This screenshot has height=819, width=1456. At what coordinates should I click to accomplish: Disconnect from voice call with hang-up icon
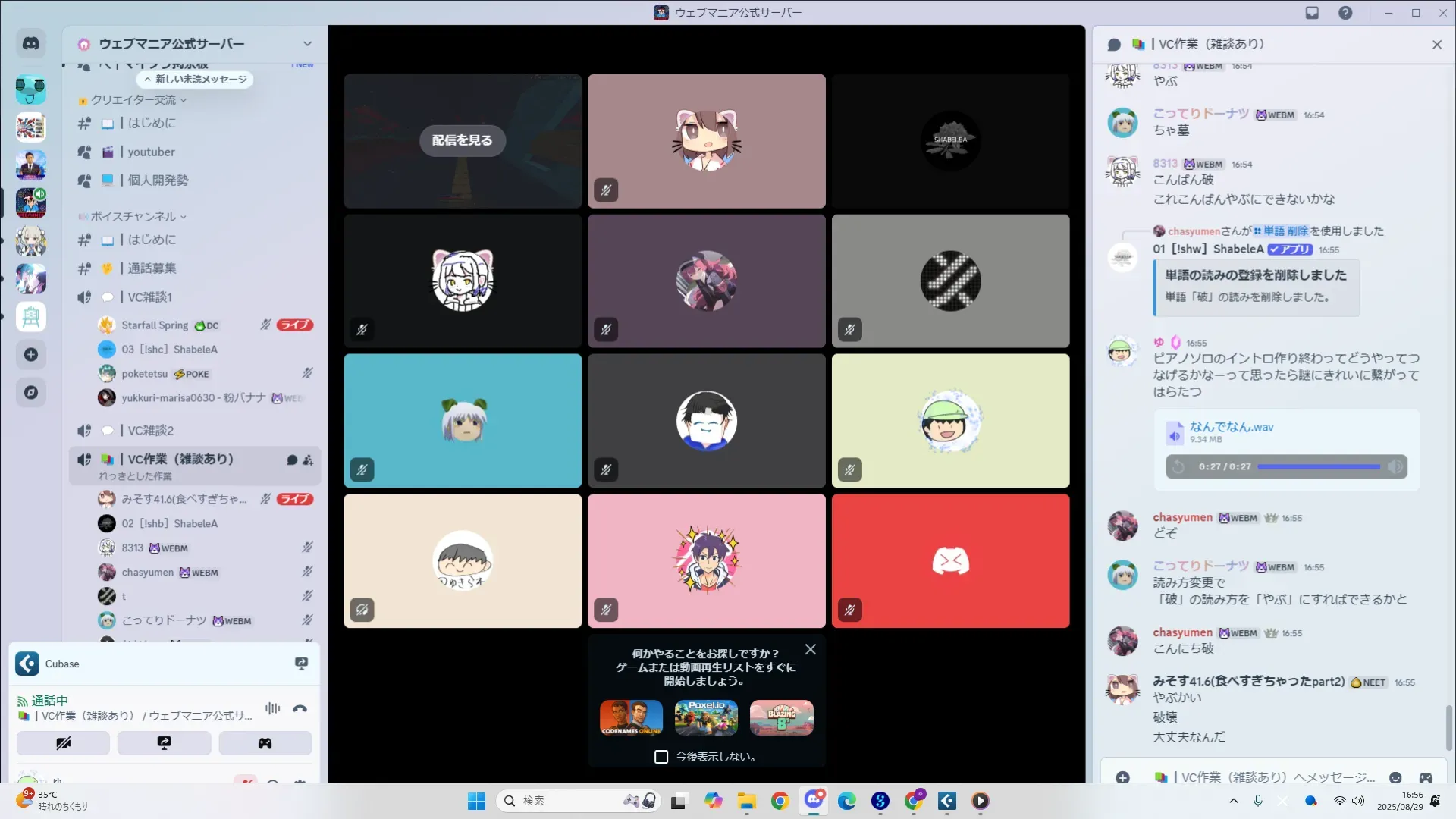300,708
